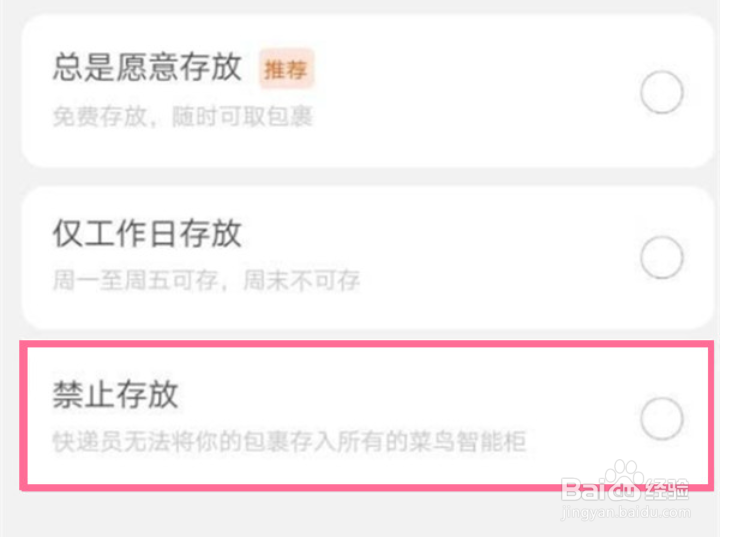Tap the 总是愿意存放 option title
The height and width of the screenshot is (538, 732).
pos(148,66)
